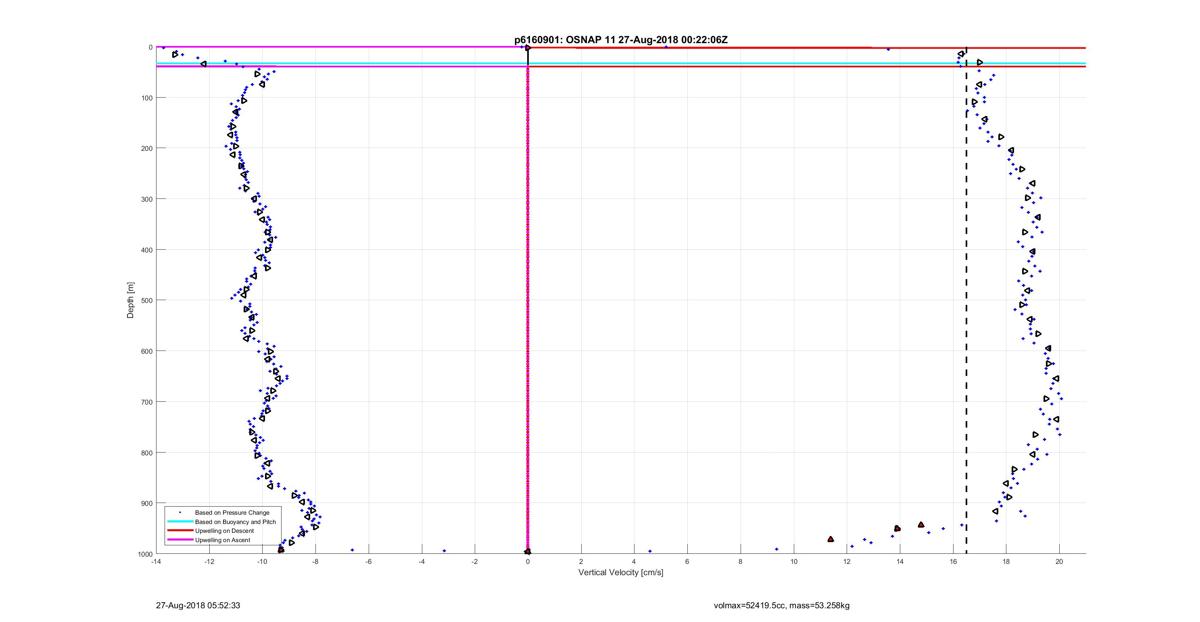Screen dimensions: 1200x622
Task: Click the depth tick label 800
Action: (x=146, y=452)
